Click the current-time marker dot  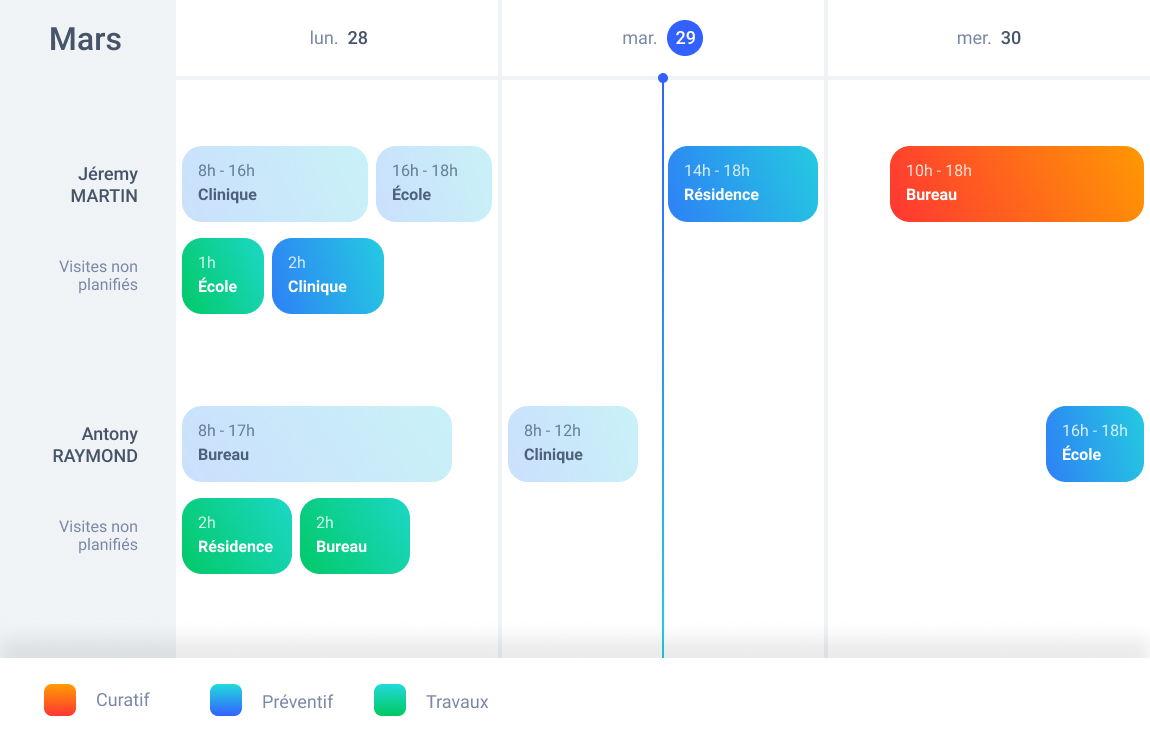coord(663,78)
